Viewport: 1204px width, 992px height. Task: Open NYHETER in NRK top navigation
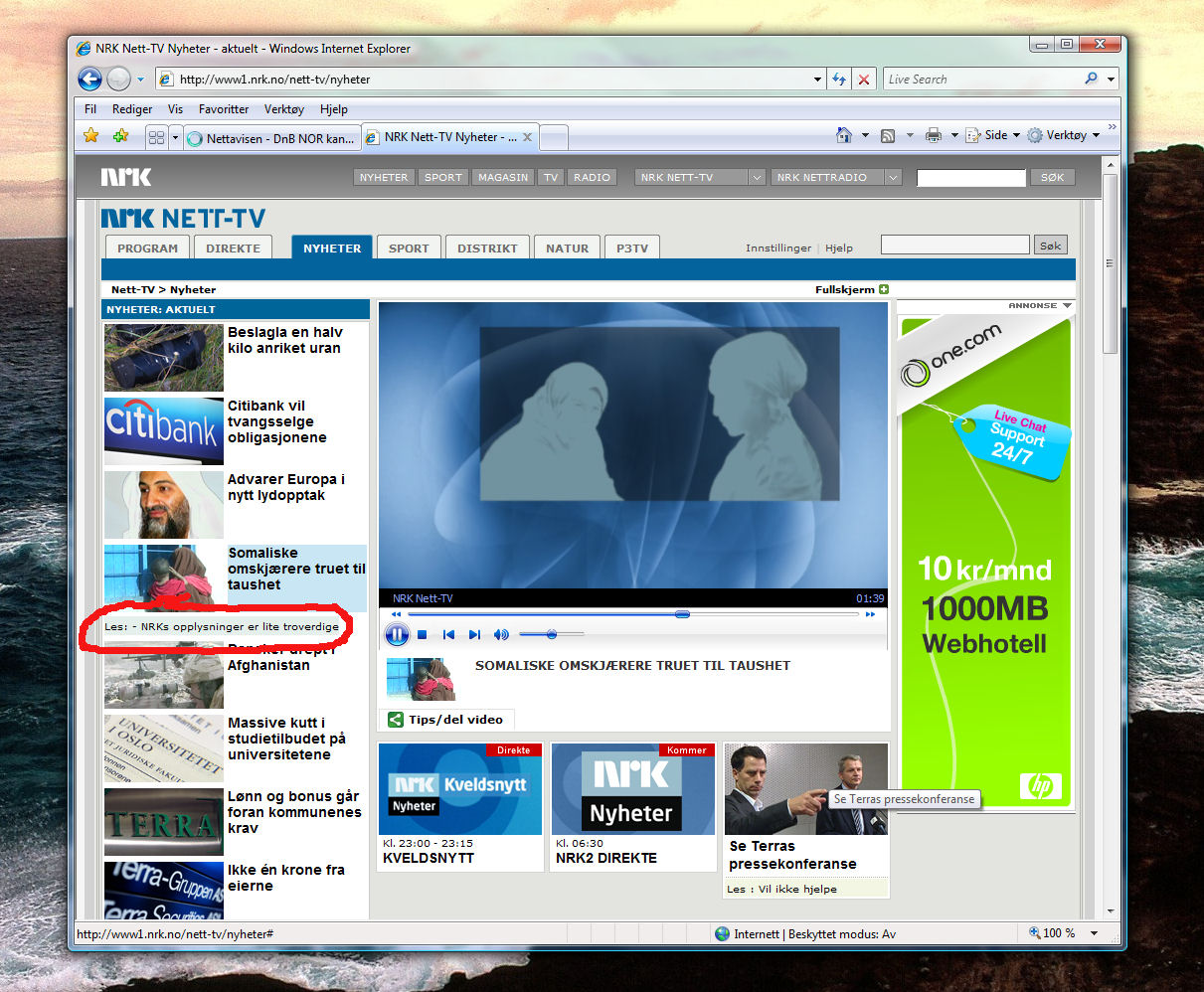(384, 177)
